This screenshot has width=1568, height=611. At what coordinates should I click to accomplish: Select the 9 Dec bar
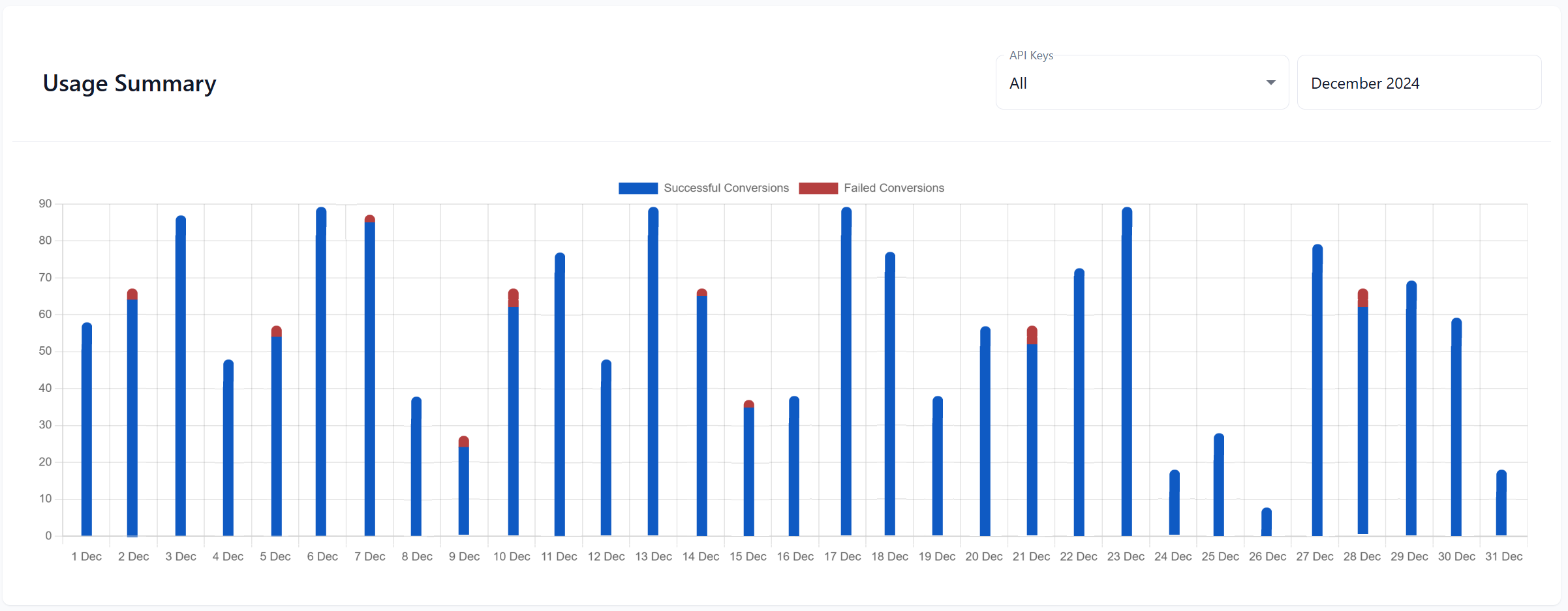pos(464,486)
